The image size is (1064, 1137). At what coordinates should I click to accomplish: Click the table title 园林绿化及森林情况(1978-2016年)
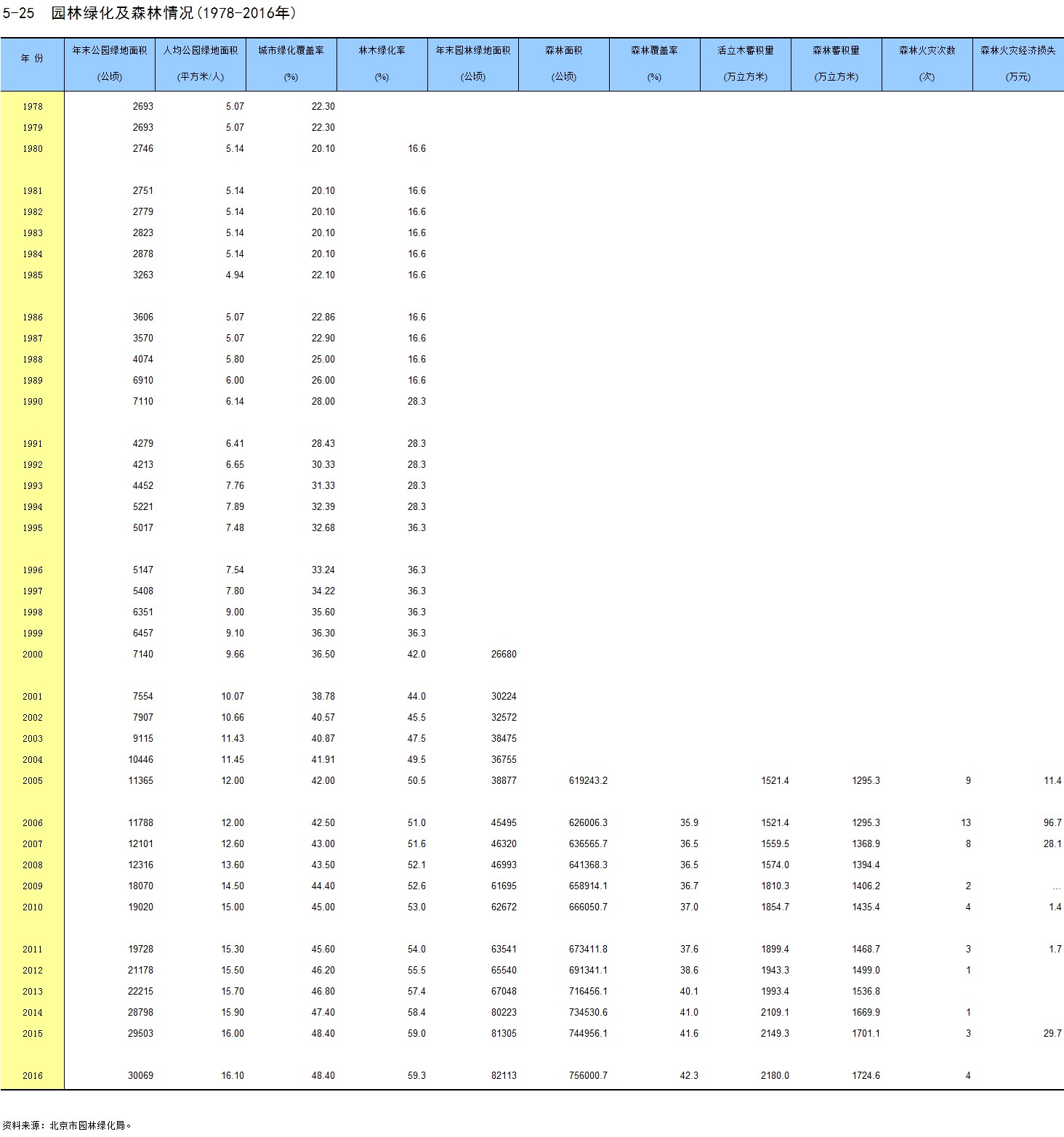tap(173, 13)
